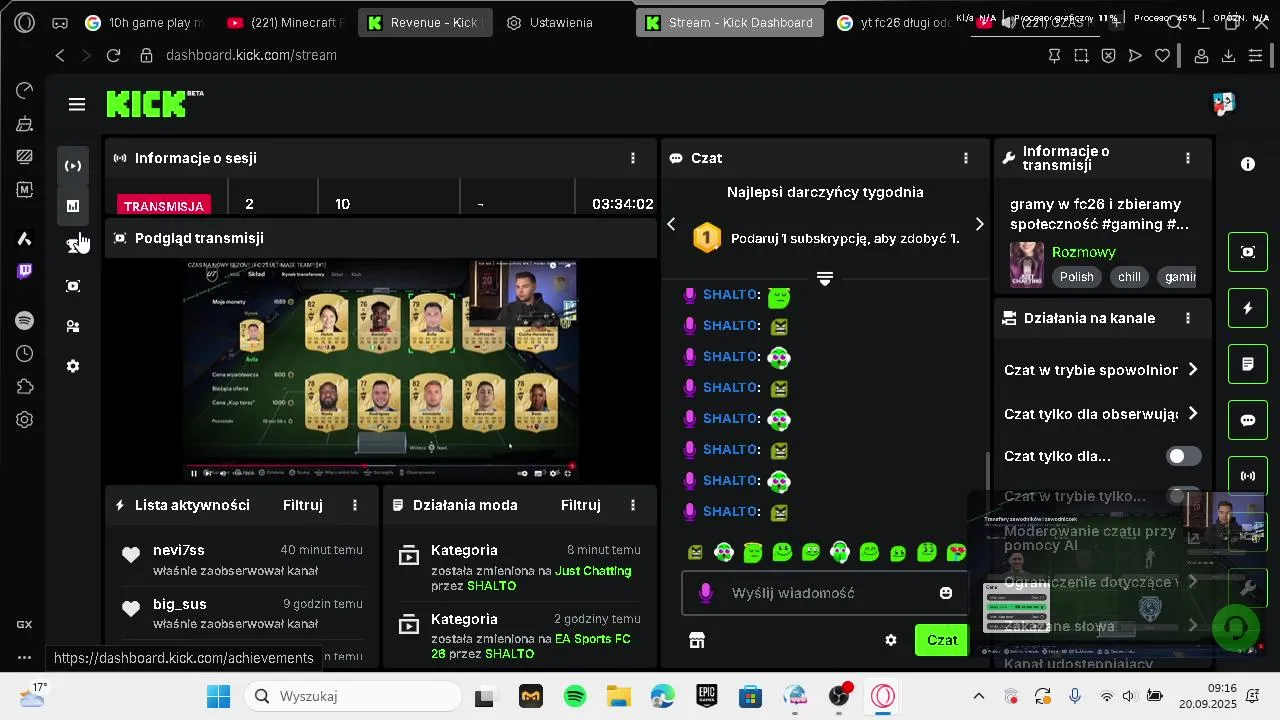Open extensions puzzle icon in Opera sidebar
Screen dimensions: 1280x720
click(x=25, y=387)
